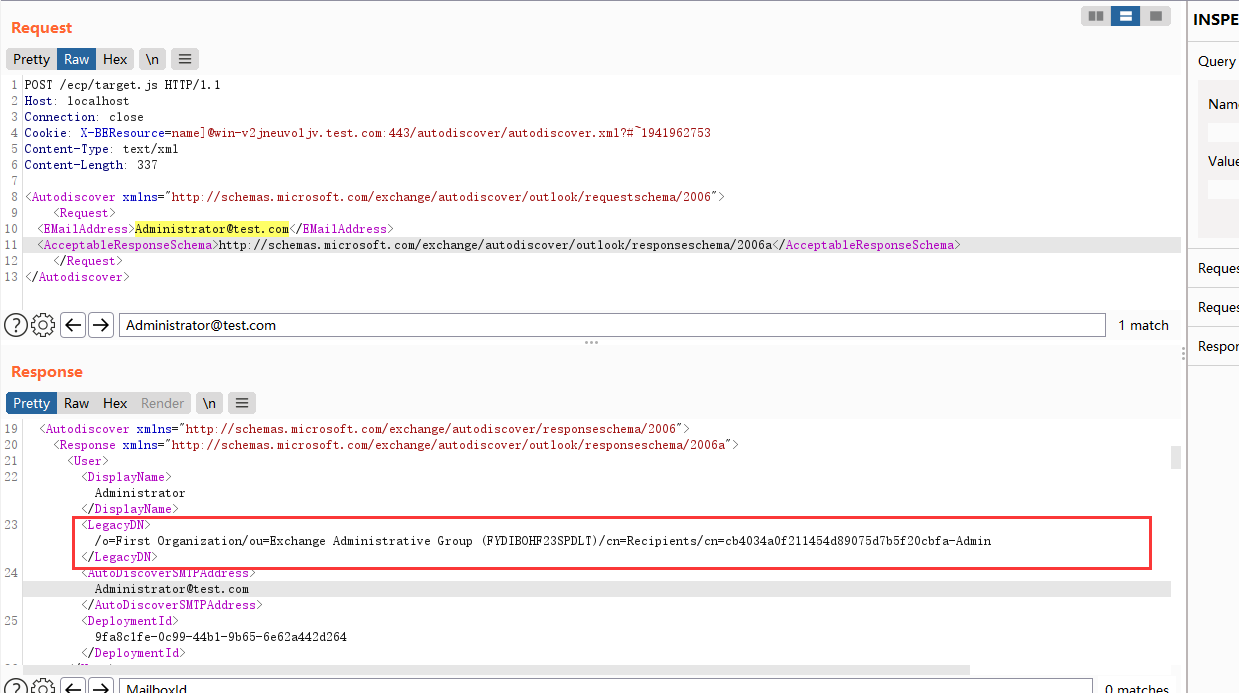
Task: Select the Raw tab in Request
Action: [x=76, y=59]
